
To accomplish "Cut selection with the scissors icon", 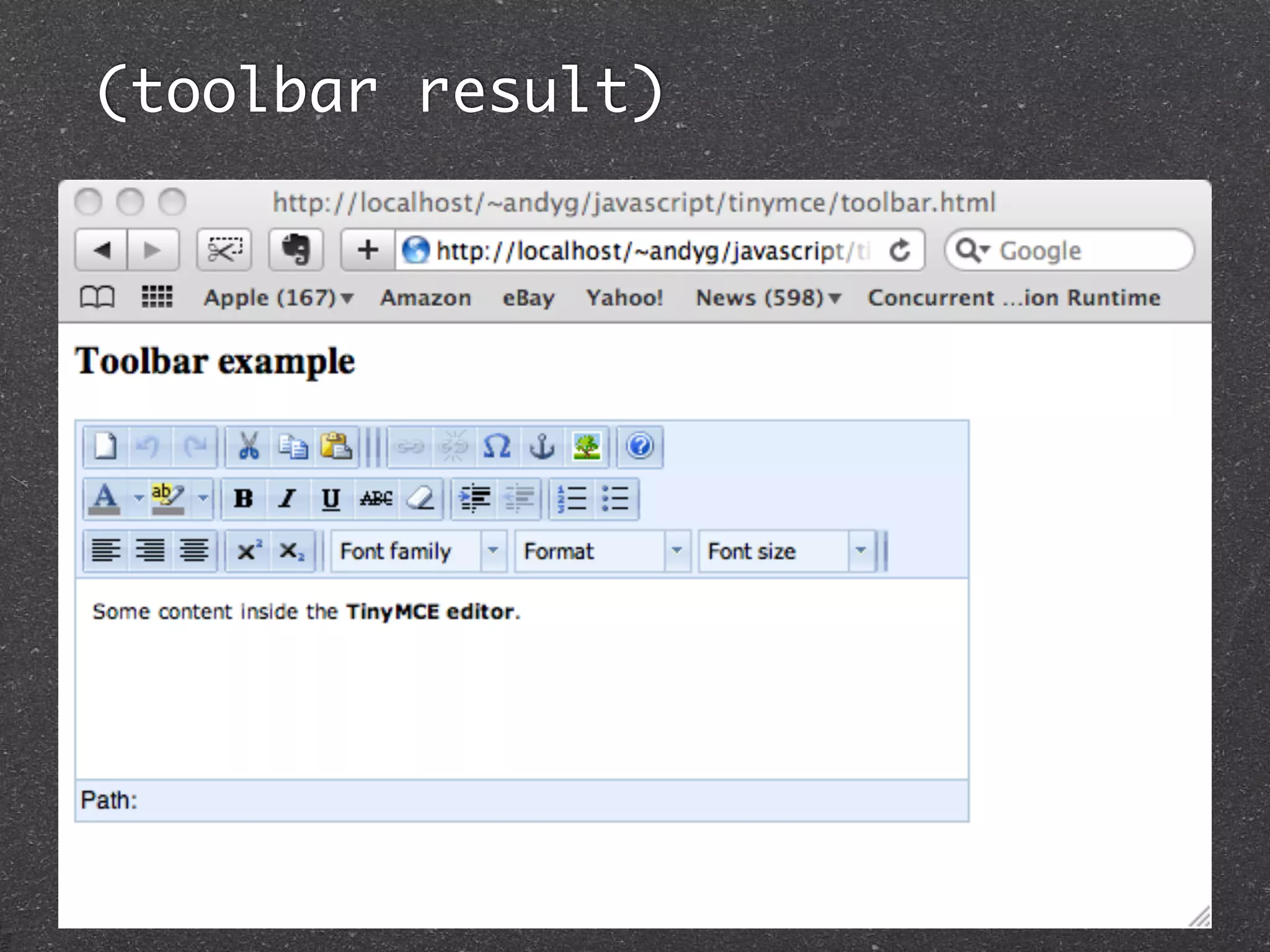I will (249, 447).
